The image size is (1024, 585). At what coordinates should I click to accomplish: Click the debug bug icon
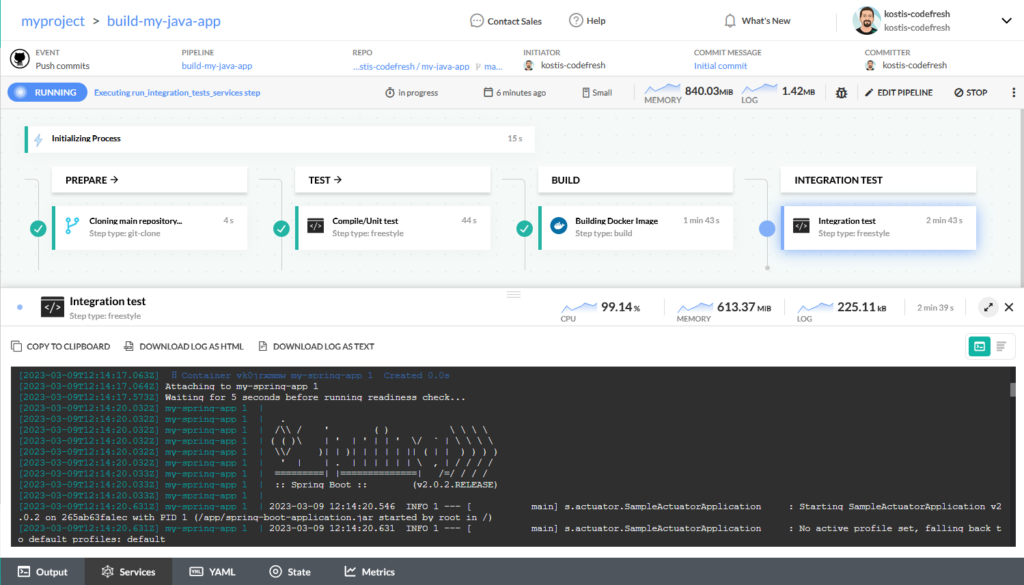coord(841,93)
